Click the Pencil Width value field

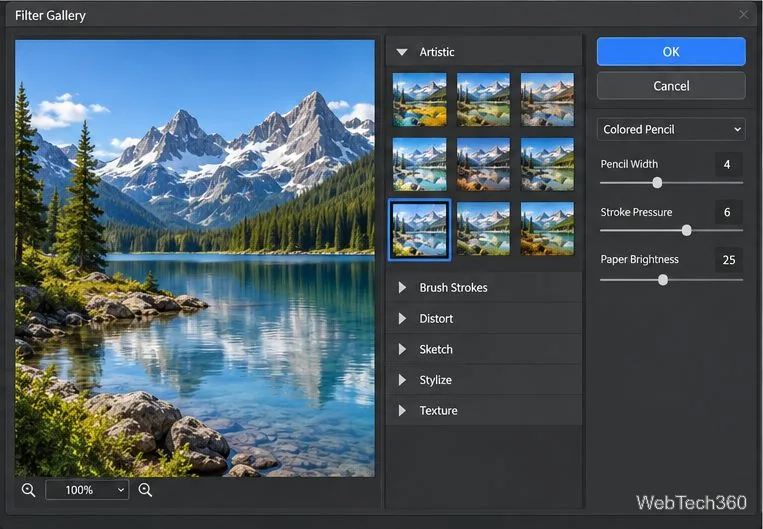[728, 164]
